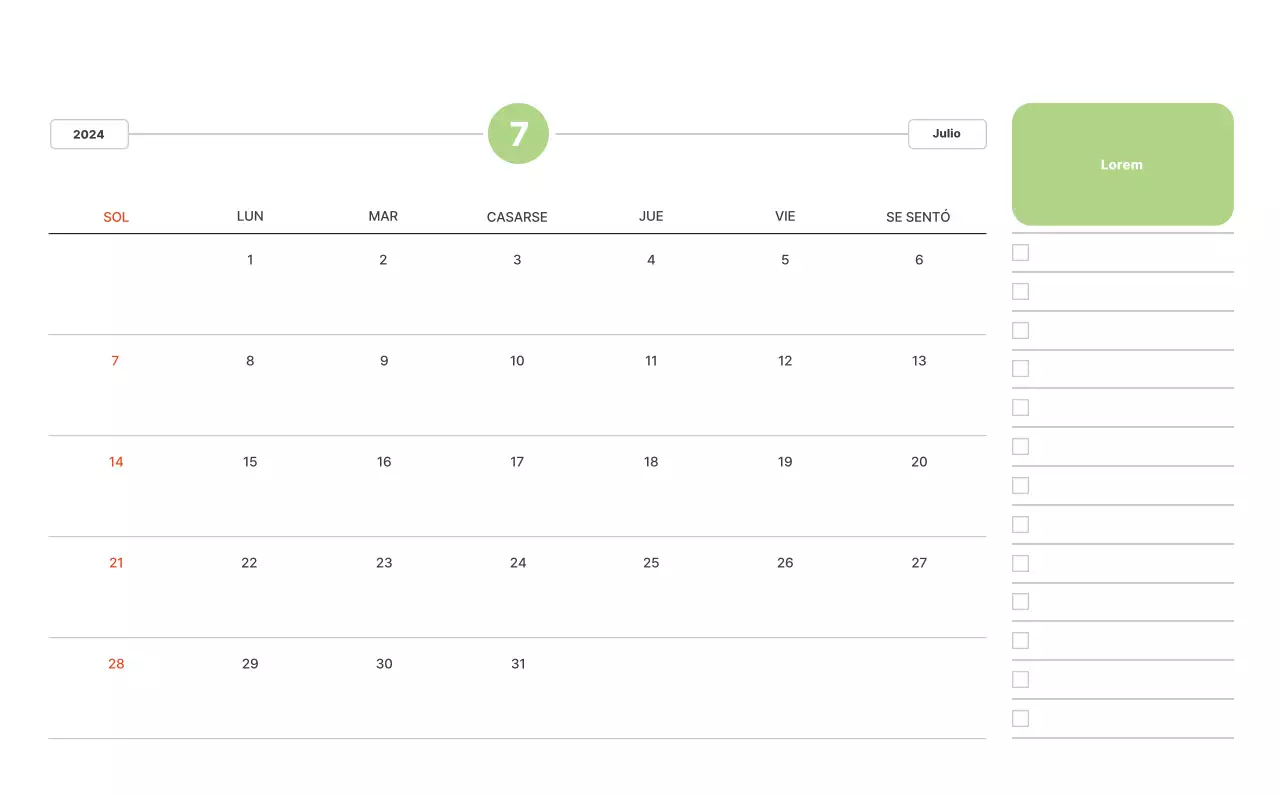Select the SE SENTÓ column header

pyautogui.click(x=918, y=217)
